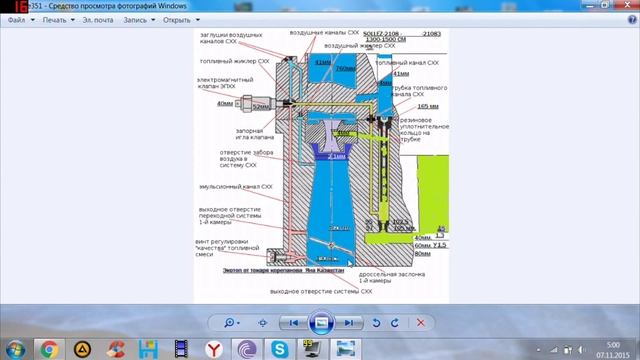The width and height of the screenshot is (640, 360).
Task: Open the red swirl taskbar application
Action: click(x=116, y=350)
